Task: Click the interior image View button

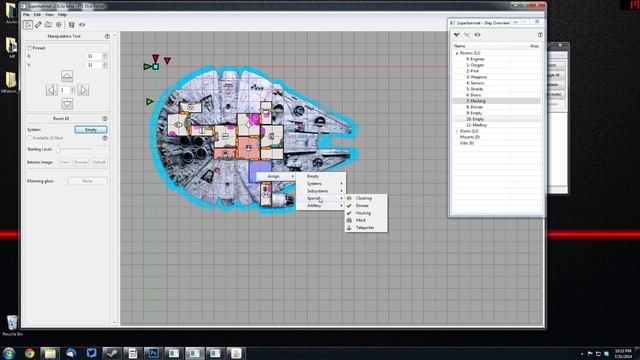Action: [x=65, y=162]
